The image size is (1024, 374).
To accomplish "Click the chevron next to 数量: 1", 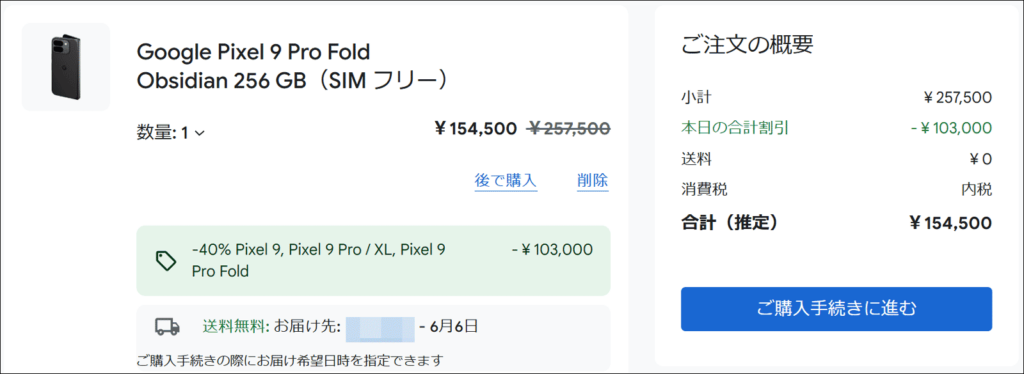I will coord(200,133).
